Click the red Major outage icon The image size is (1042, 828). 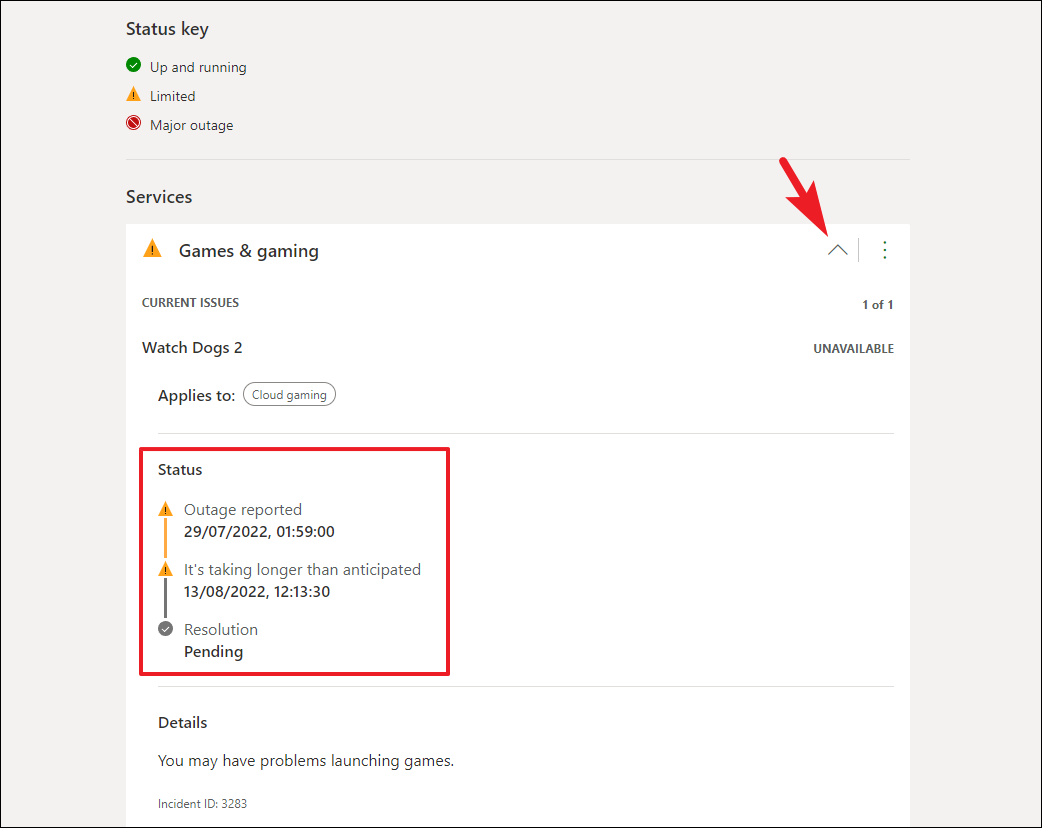[x=134, y=123]
